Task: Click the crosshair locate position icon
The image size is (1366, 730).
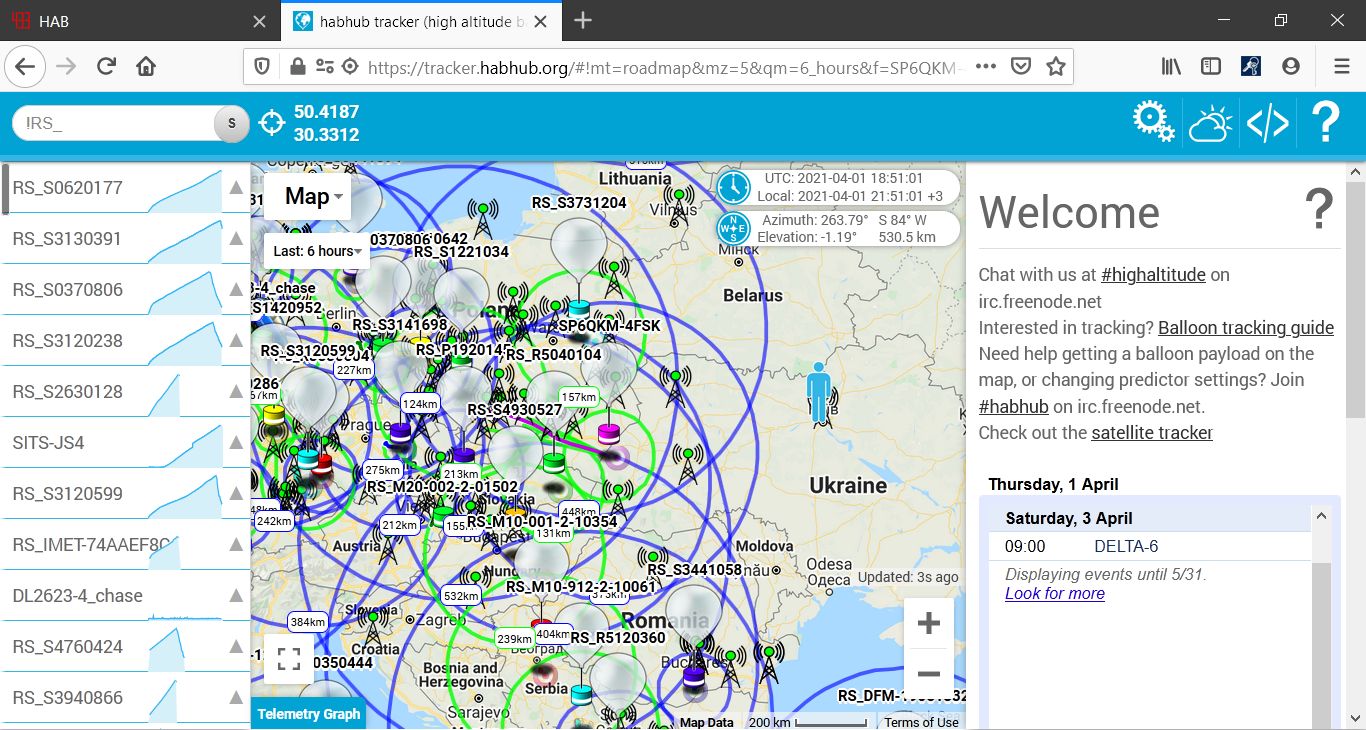Action: coord(271,123)
